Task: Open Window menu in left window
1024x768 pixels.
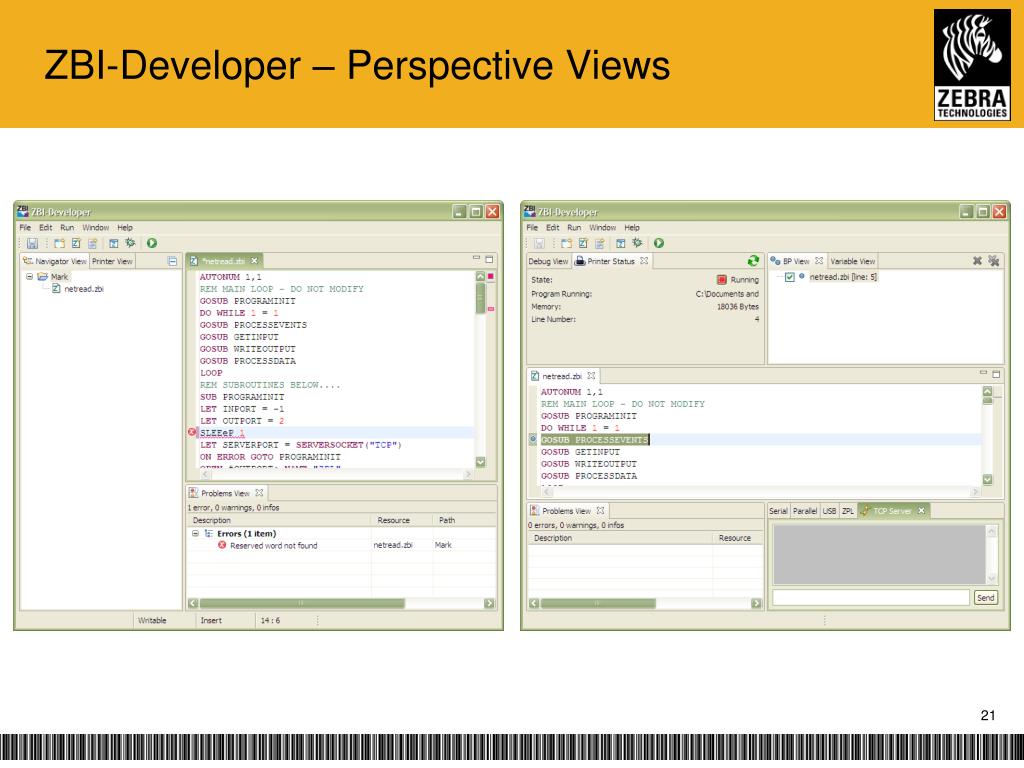Action: point(95,228)
